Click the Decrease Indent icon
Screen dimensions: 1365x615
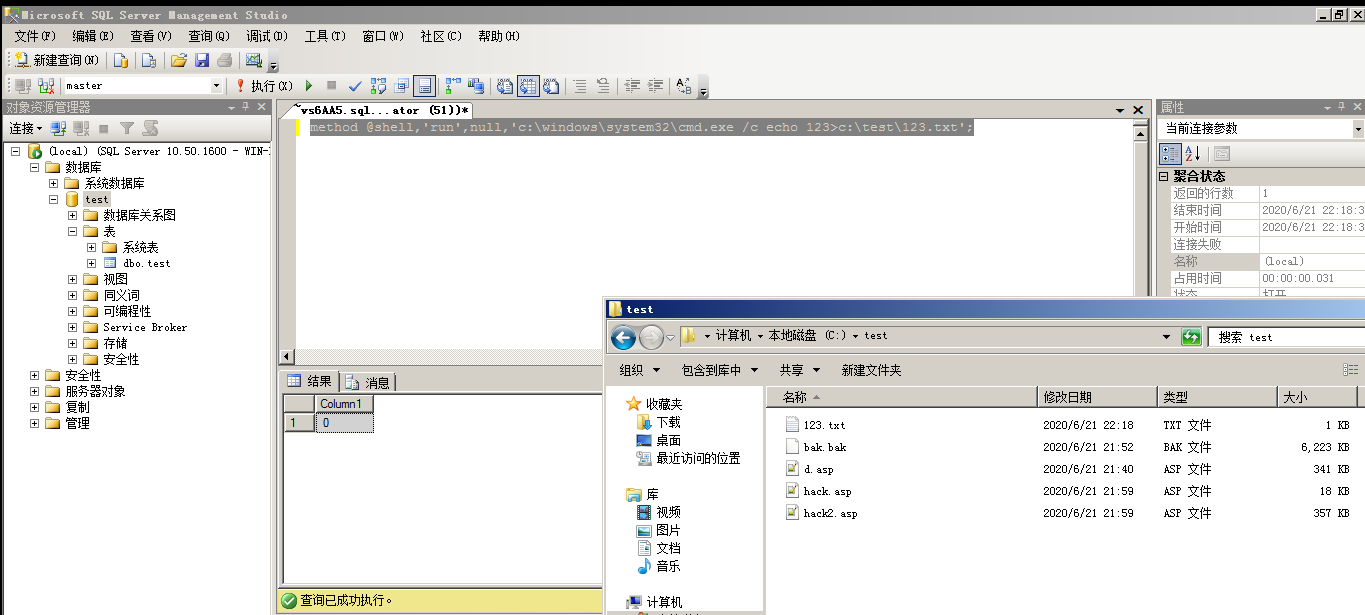(x=632, y=86)
